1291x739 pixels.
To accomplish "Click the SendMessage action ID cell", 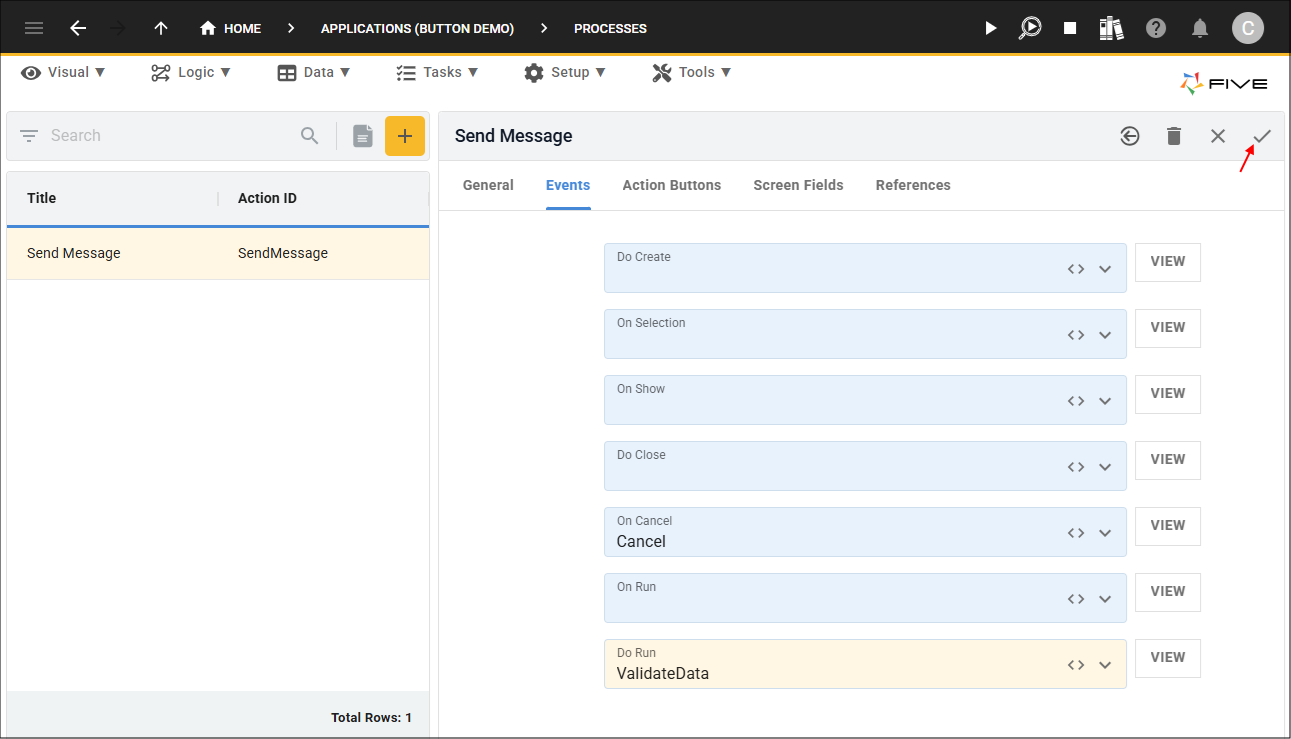I will [283, 254].
